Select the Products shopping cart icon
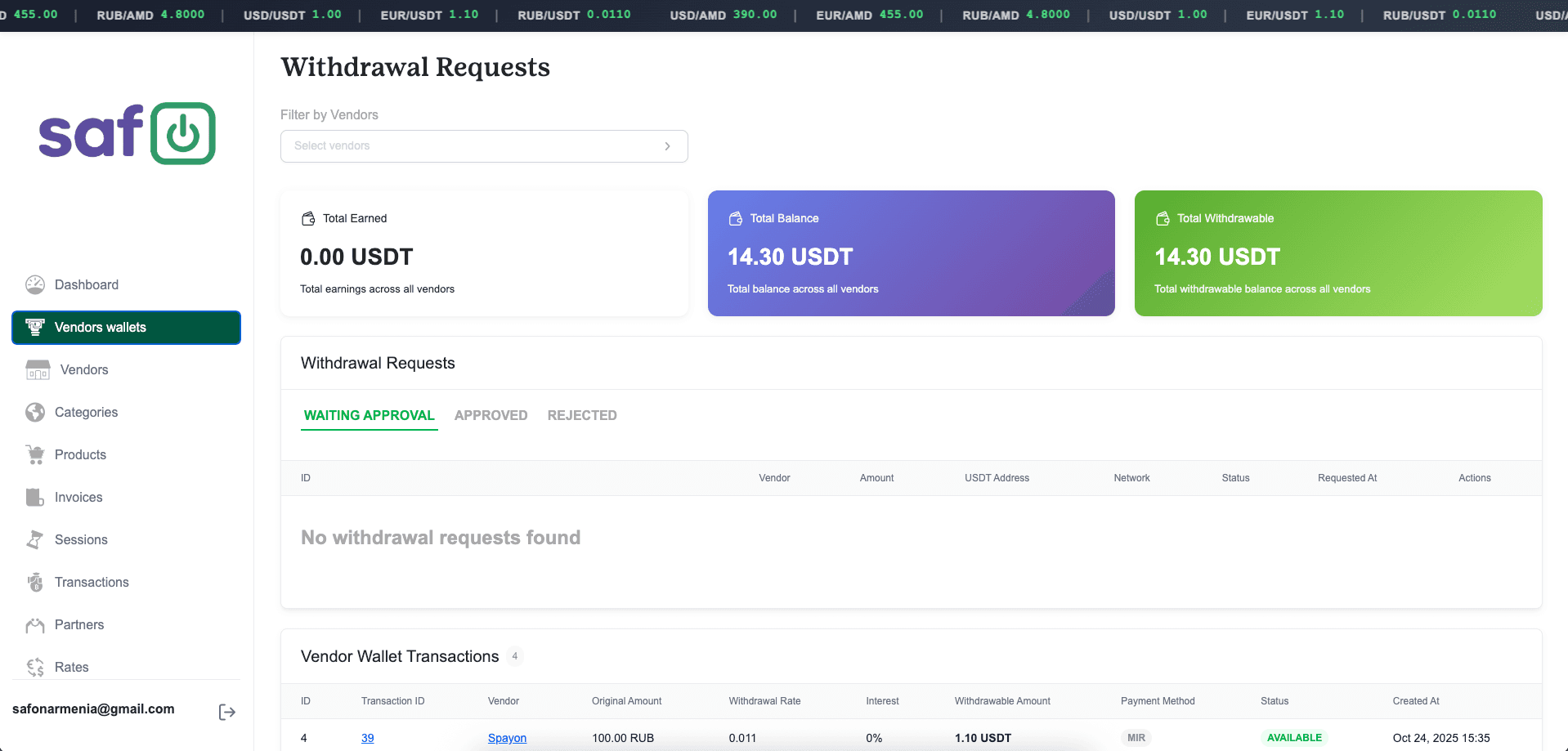 tap(35, 454)
